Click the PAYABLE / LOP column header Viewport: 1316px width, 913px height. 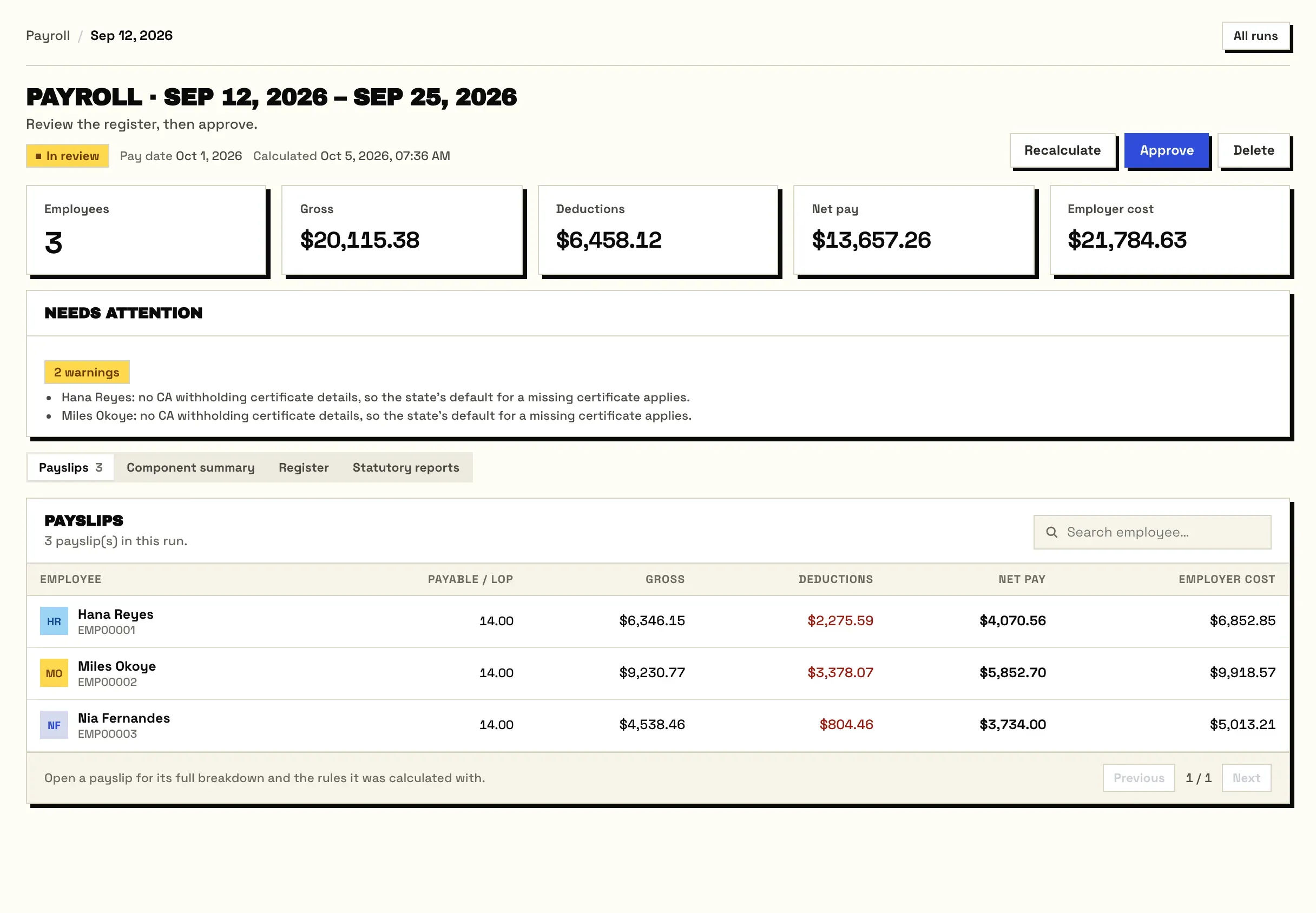point(470,579)
